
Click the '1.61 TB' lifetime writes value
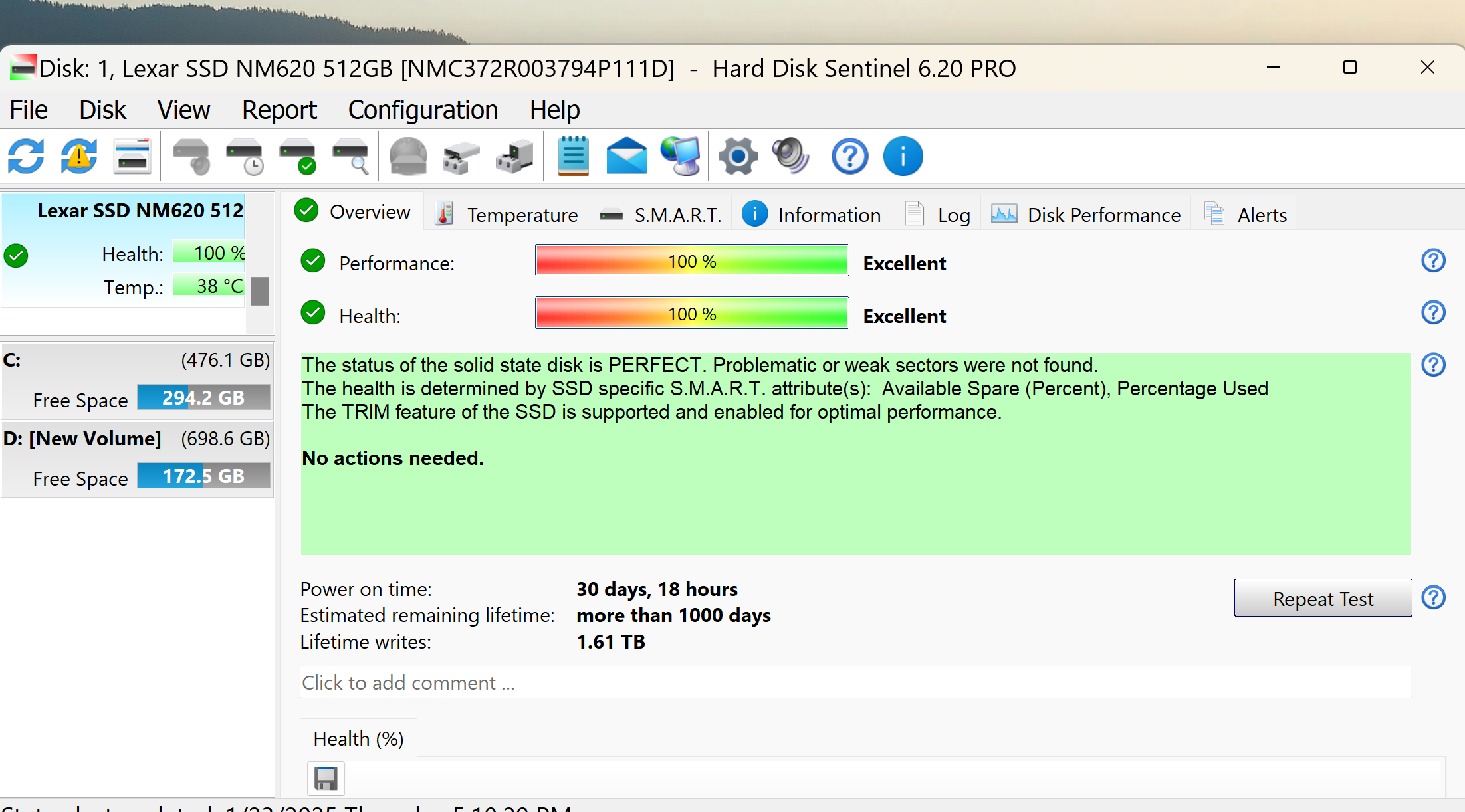[610, 641]
